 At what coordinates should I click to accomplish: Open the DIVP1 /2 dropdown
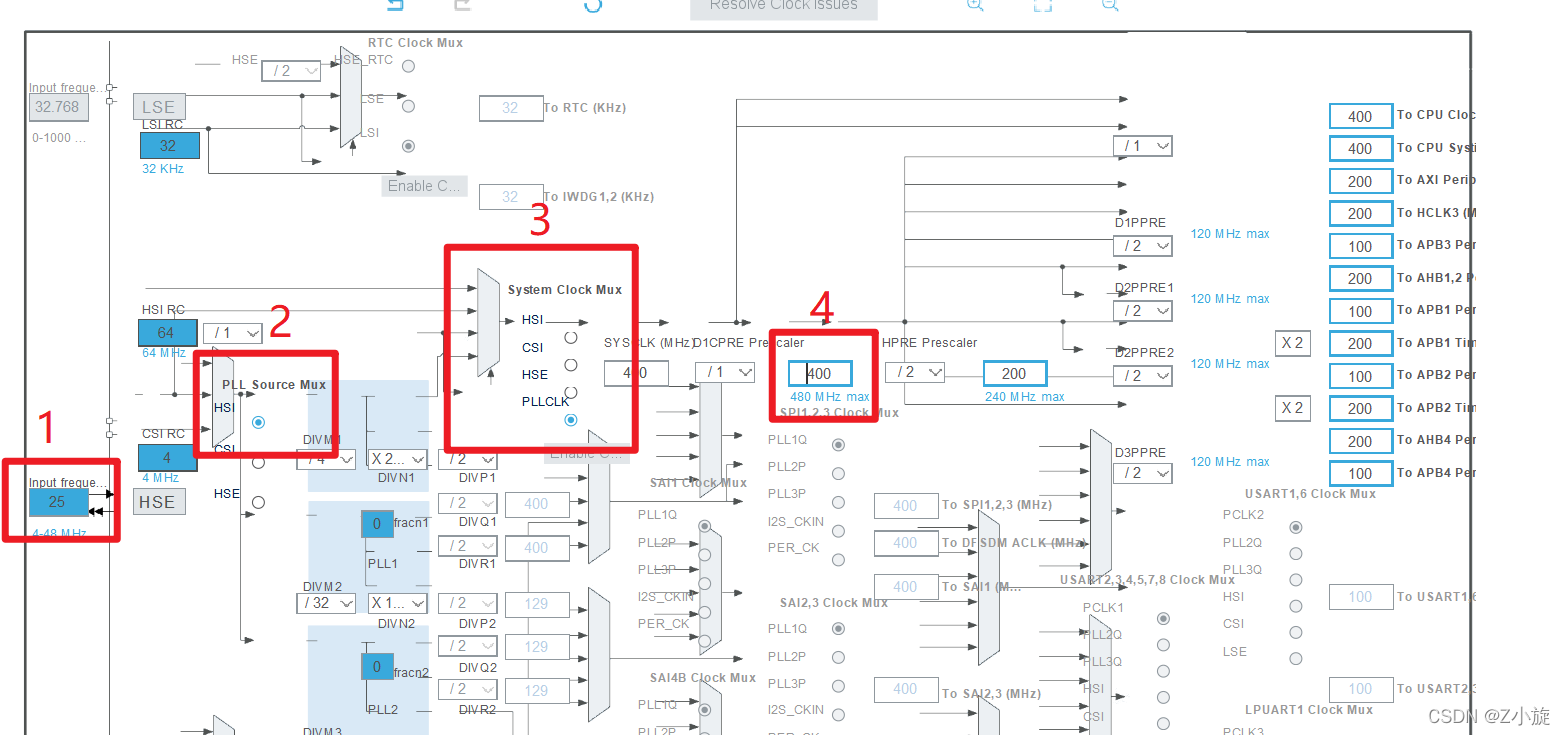click(467, 459)
